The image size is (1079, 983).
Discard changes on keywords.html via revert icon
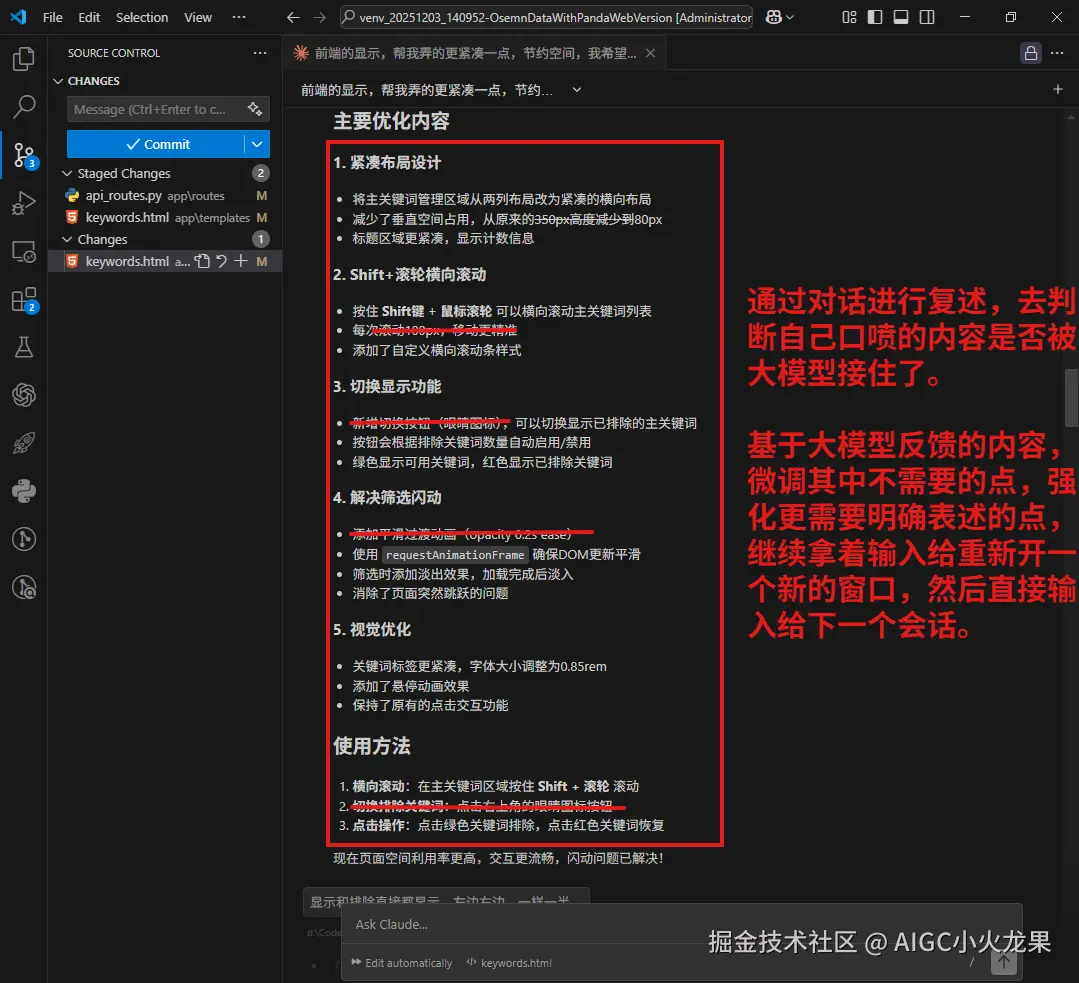pos(221,260)
